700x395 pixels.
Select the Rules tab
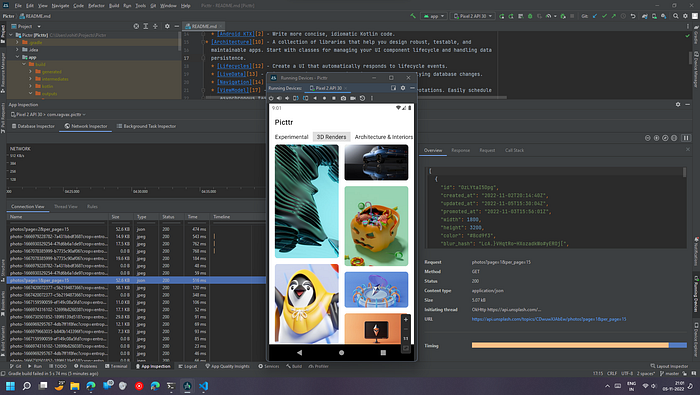[x=92, y=207]
